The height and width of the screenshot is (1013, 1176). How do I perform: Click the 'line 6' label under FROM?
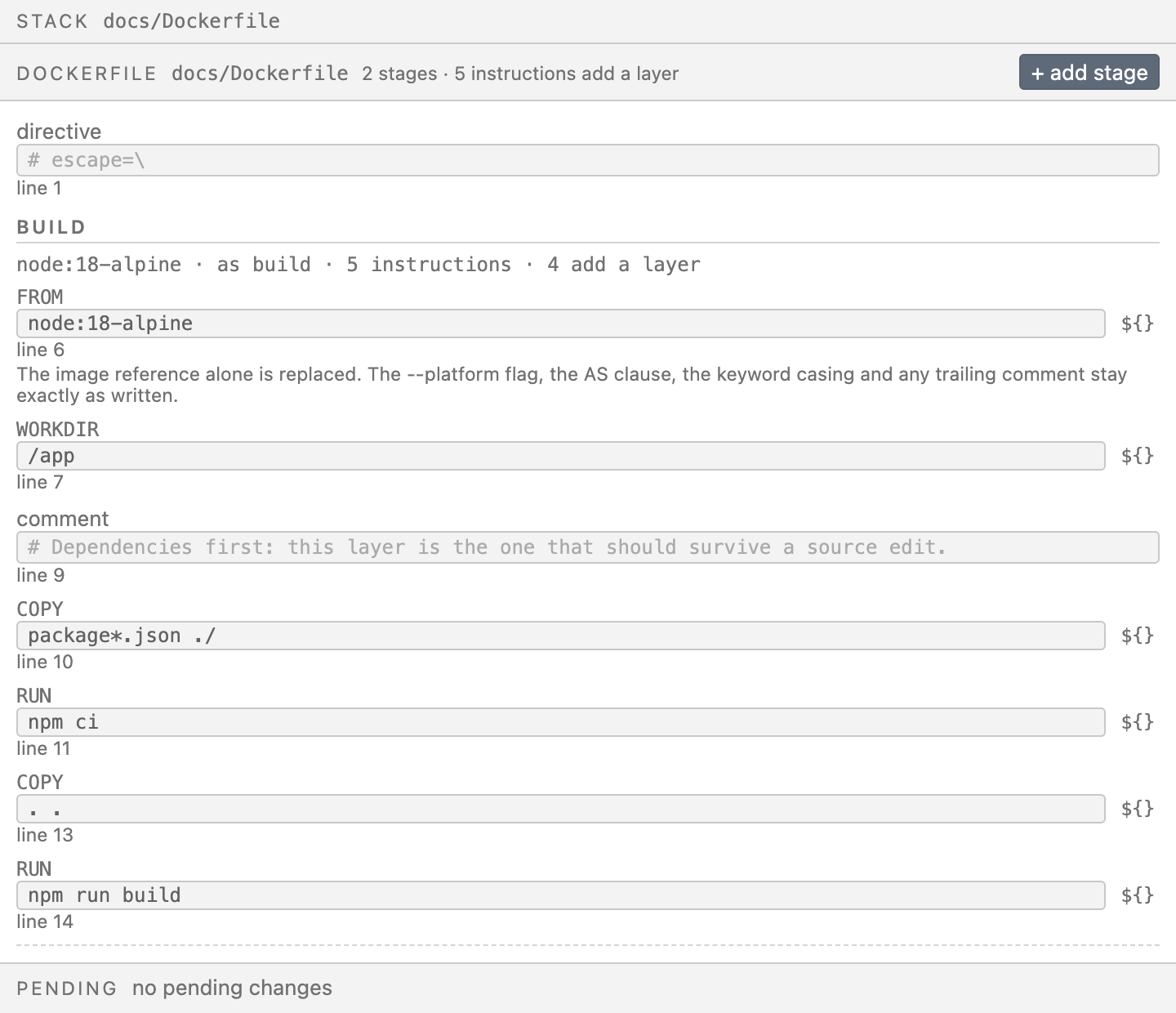click(41, 350)
